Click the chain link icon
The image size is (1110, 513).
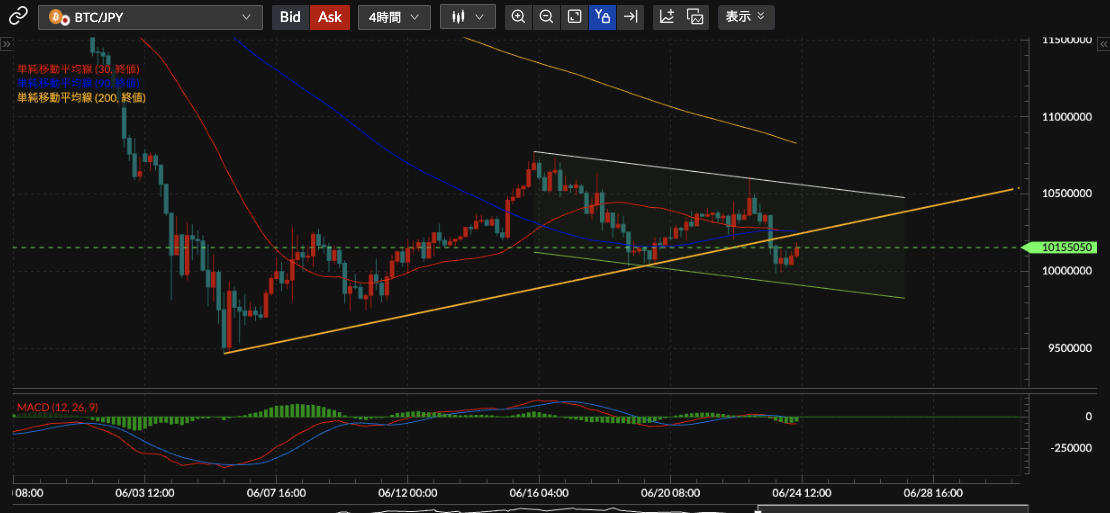19,16
